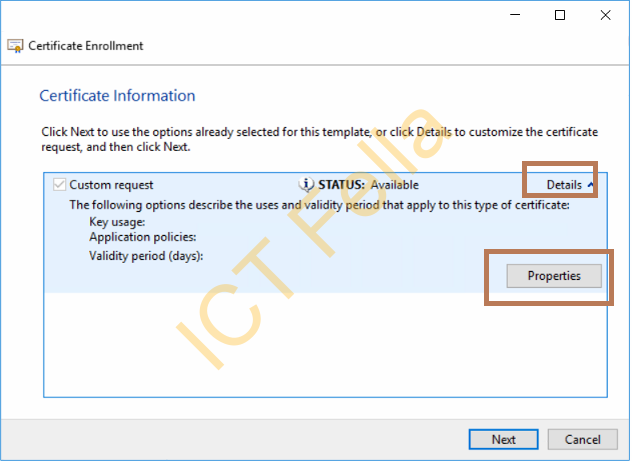Click the 'Available' status value
The width and height of the screenshot is (633, 461).
click(395, 185)
